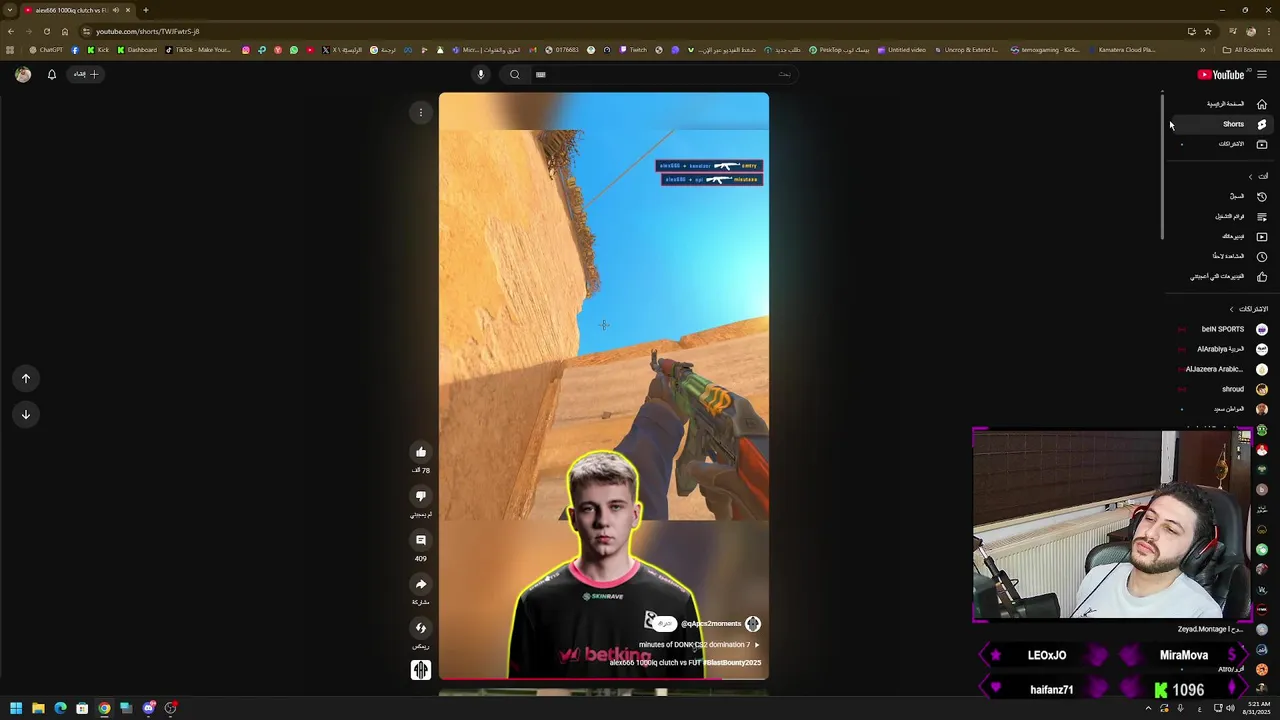Reload the page
Viewport: 1280px width, 720px height.
coord(46,31)
